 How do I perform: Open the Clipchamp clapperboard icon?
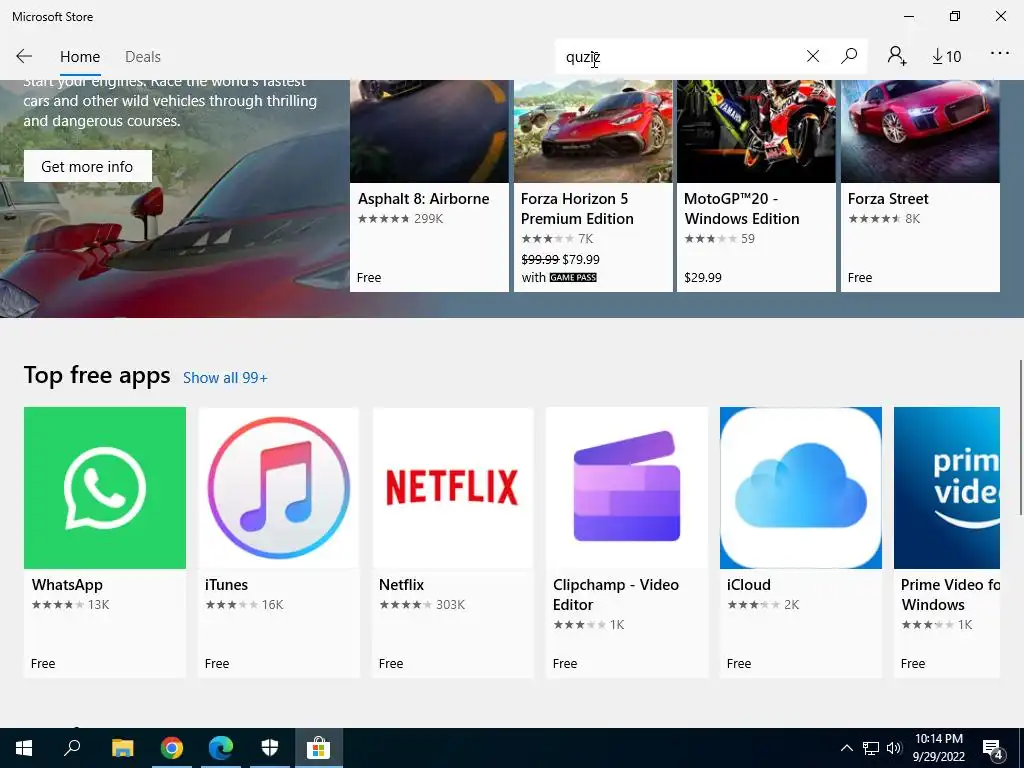pos(627,488)
